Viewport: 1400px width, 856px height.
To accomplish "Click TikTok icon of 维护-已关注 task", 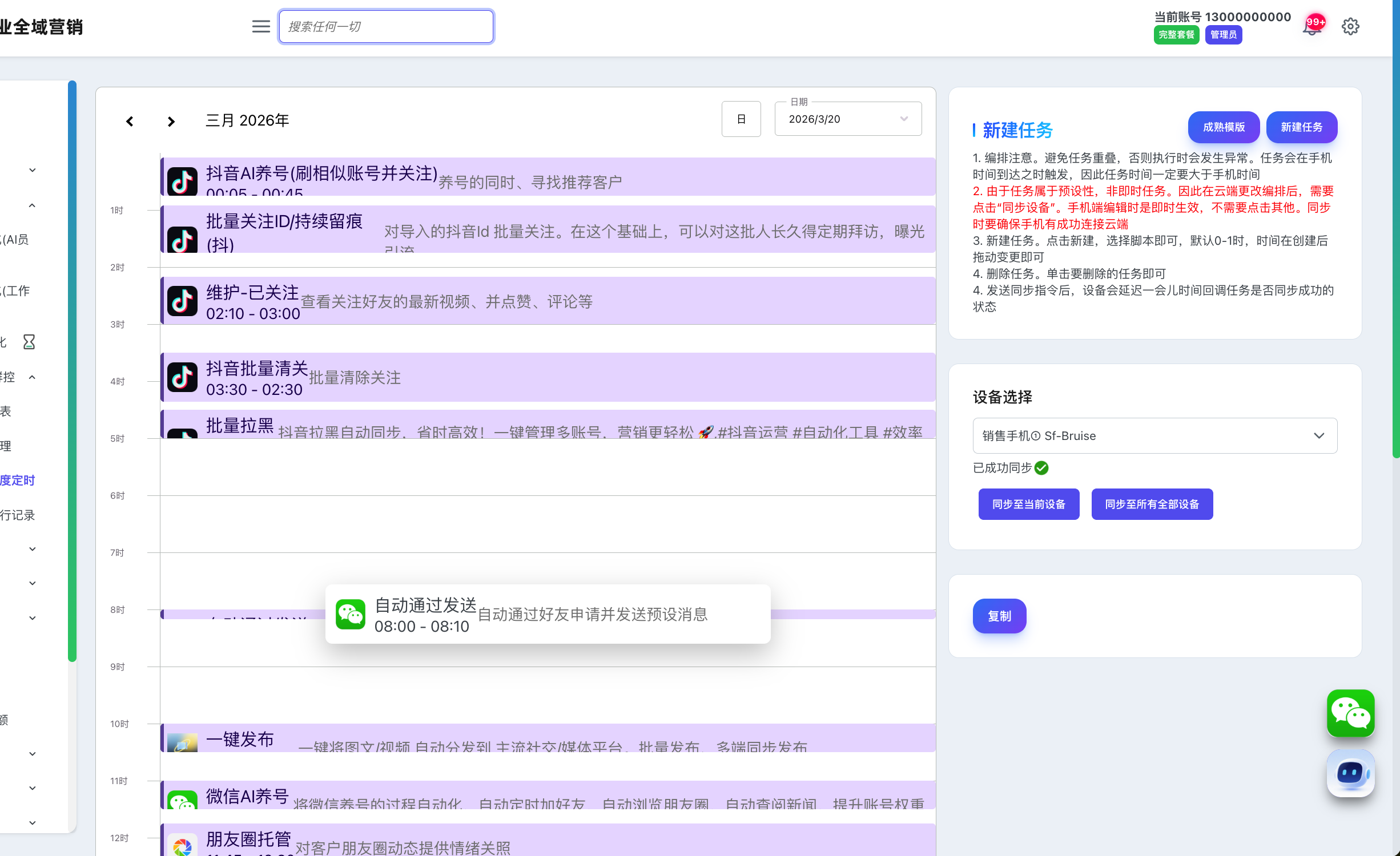I will 183,301.
